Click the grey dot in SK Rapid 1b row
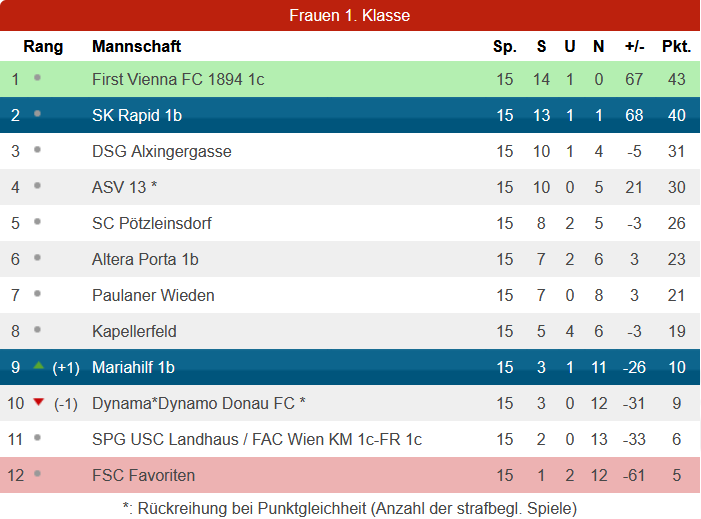 38,114
